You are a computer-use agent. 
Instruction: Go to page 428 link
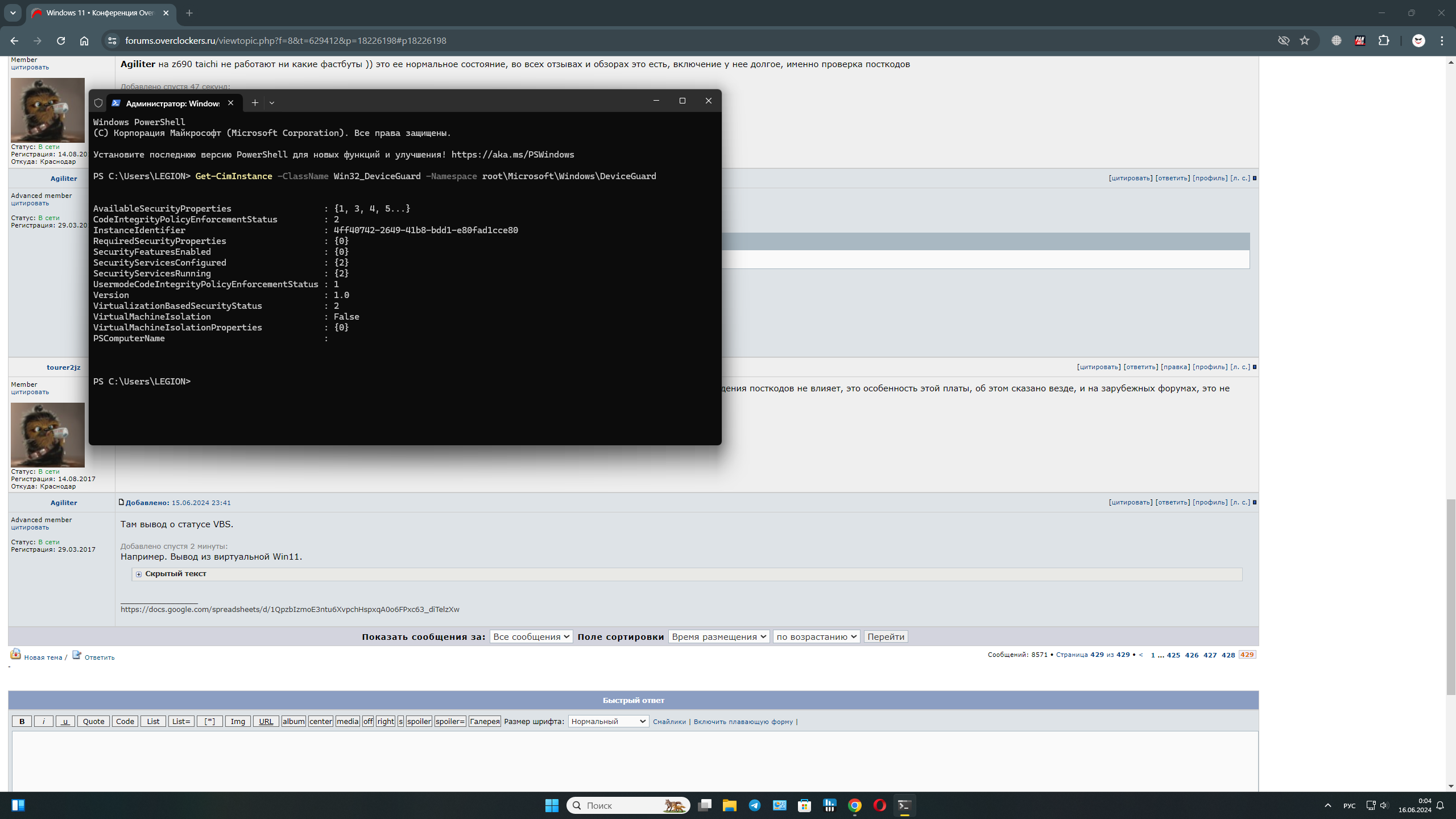point(1228,655)
